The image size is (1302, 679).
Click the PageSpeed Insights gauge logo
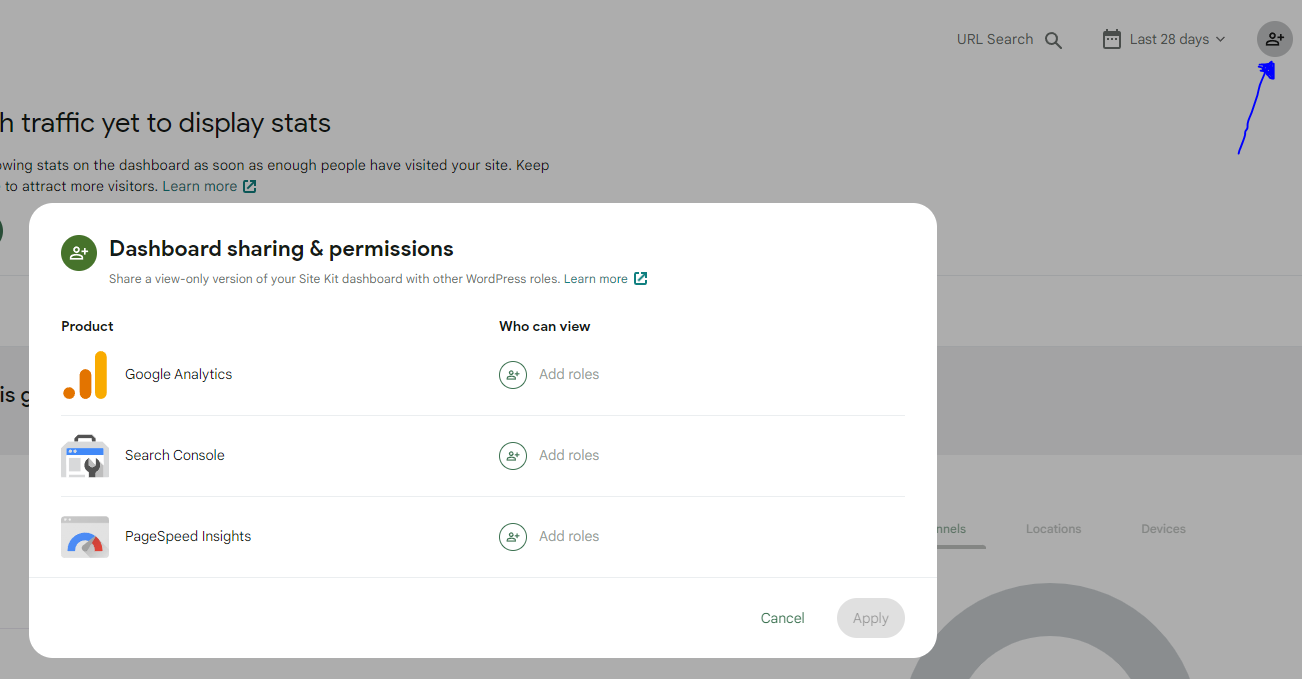click(x=85, y=537)
